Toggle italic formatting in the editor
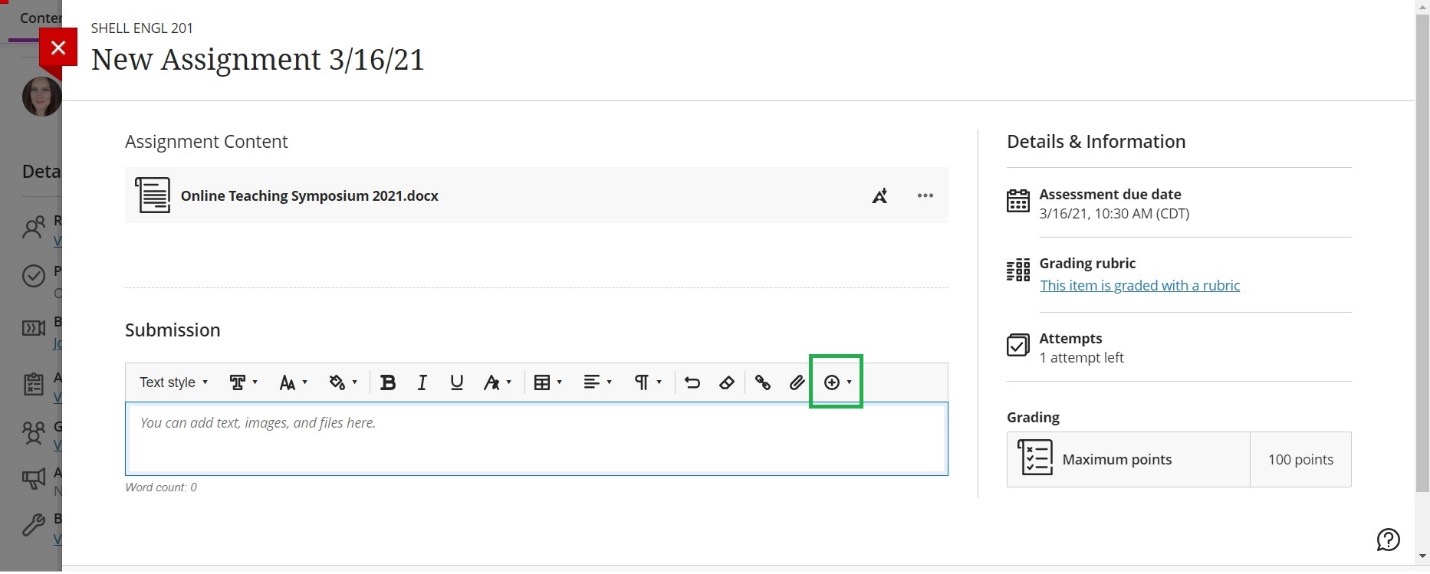This screenshot has height=574, width=1430. pos(422,382)
